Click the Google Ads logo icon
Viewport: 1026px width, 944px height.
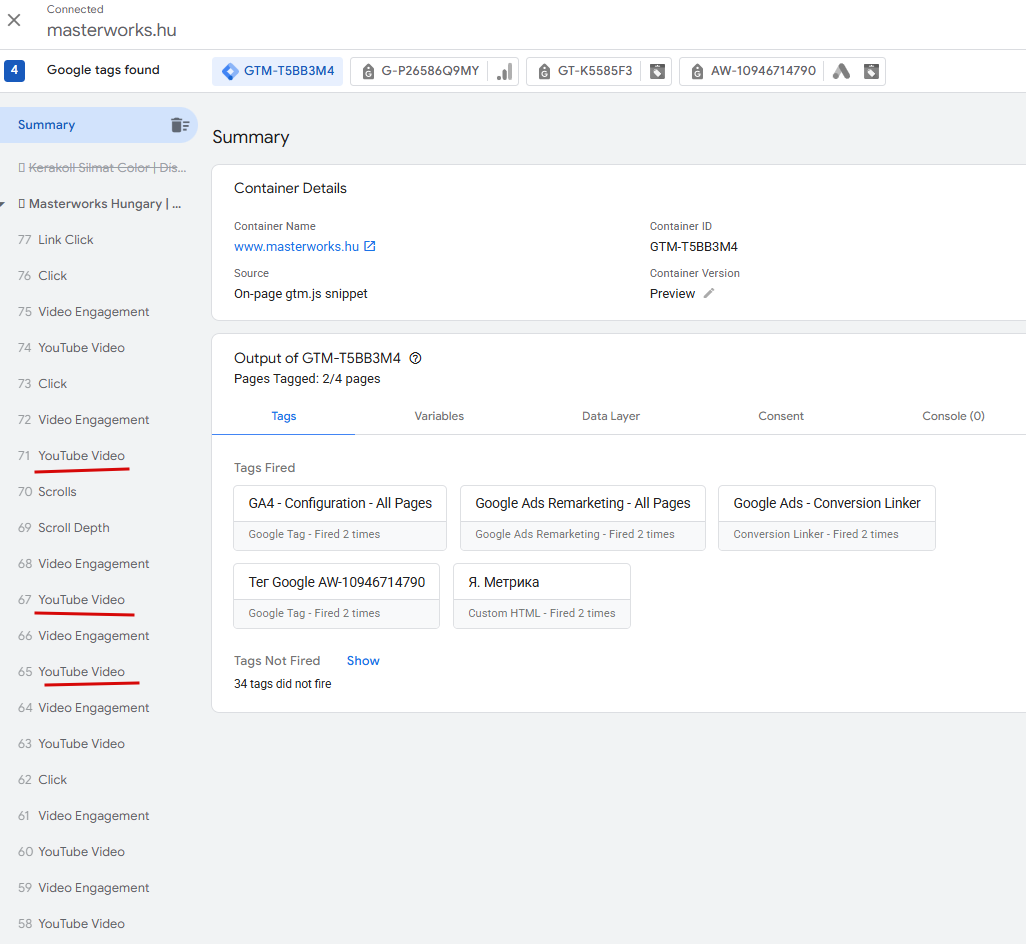(841, 71)
